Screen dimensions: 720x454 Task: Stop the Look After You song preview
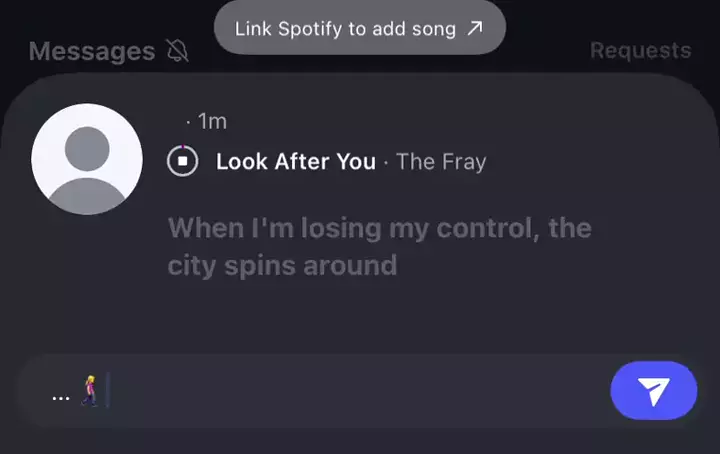pyautogui.click(x=183, y=161)
